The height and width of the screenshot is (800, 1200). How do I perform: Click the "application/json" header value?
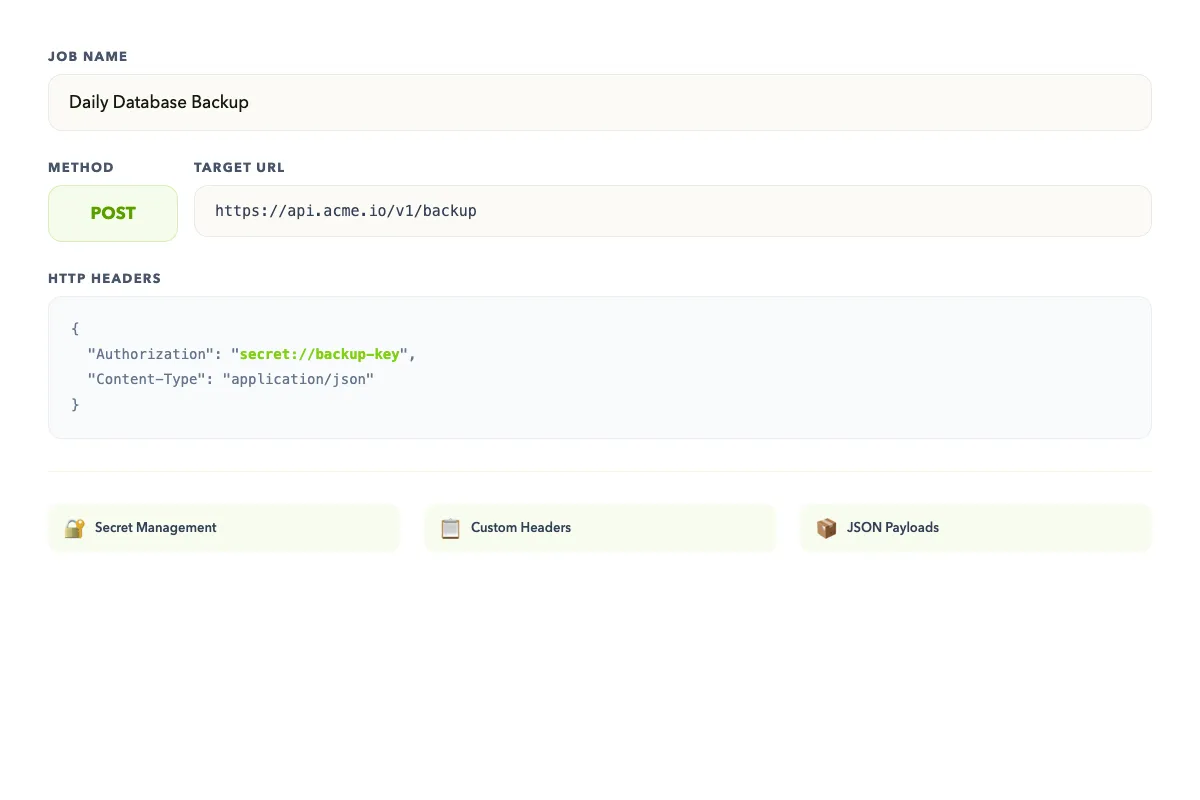pyautogui.click(x=298, y=379)
